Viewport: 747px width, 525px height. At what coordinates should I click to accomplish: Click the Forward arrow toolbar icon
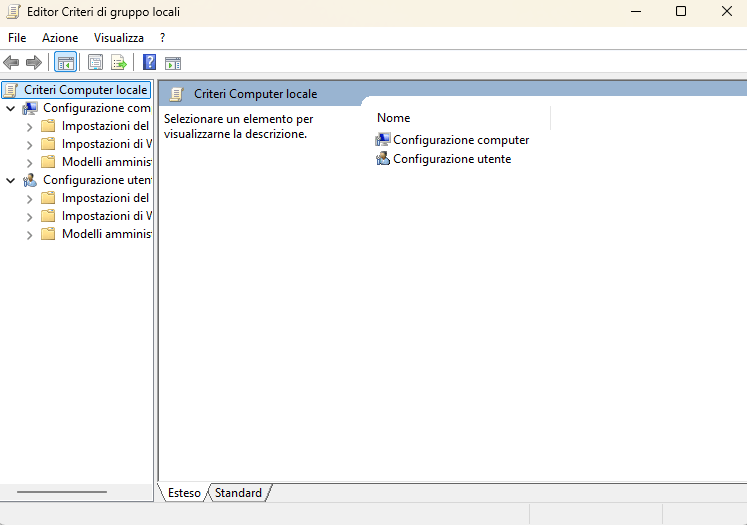click(x=34, y=62)
